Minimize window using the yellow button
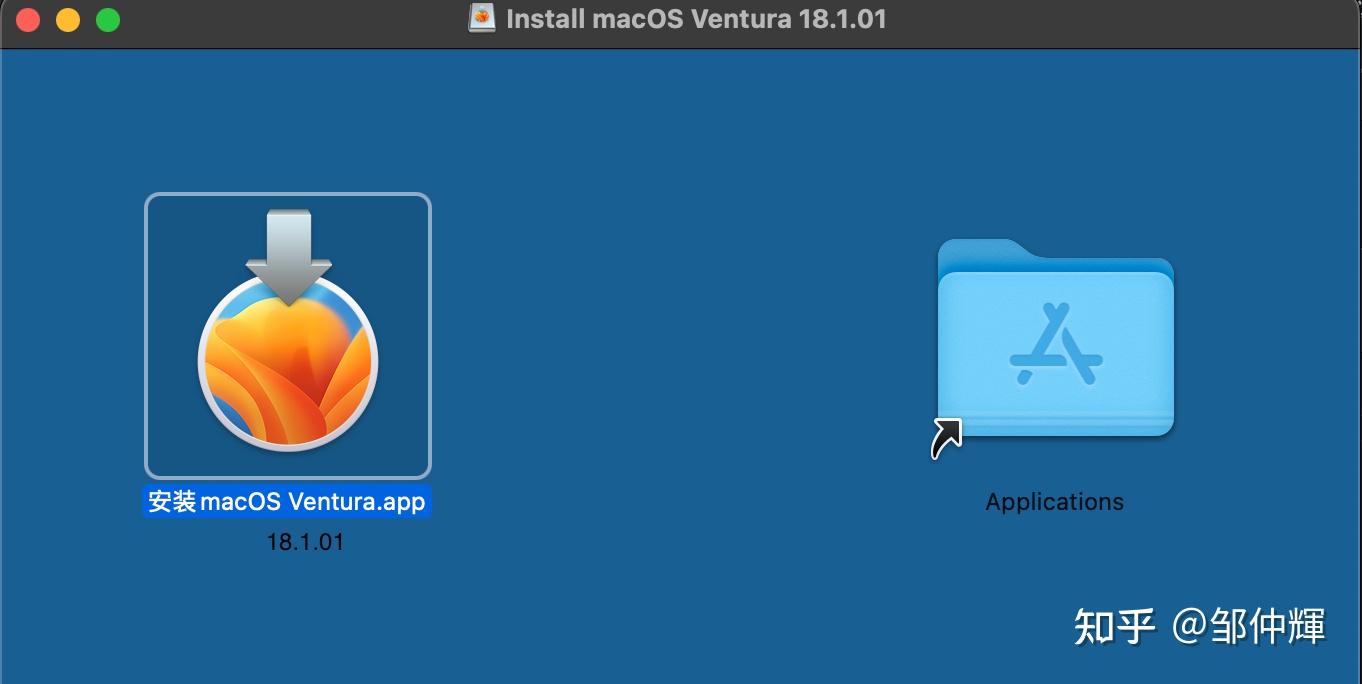Image resolution: width=1362 pixels, height=684 pixels. click(68, 20)
